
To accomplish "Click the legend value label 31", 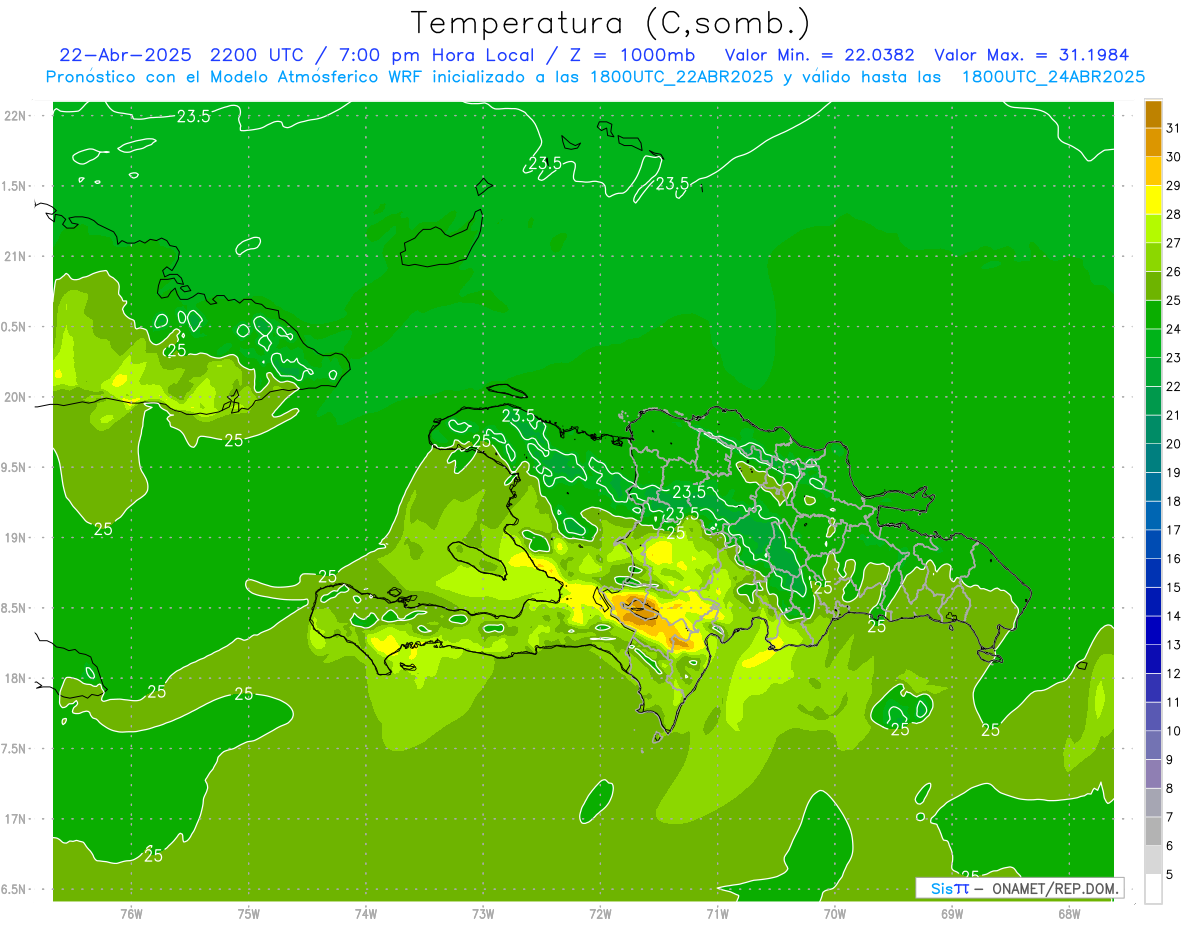I will click(x=1173, y=128).
